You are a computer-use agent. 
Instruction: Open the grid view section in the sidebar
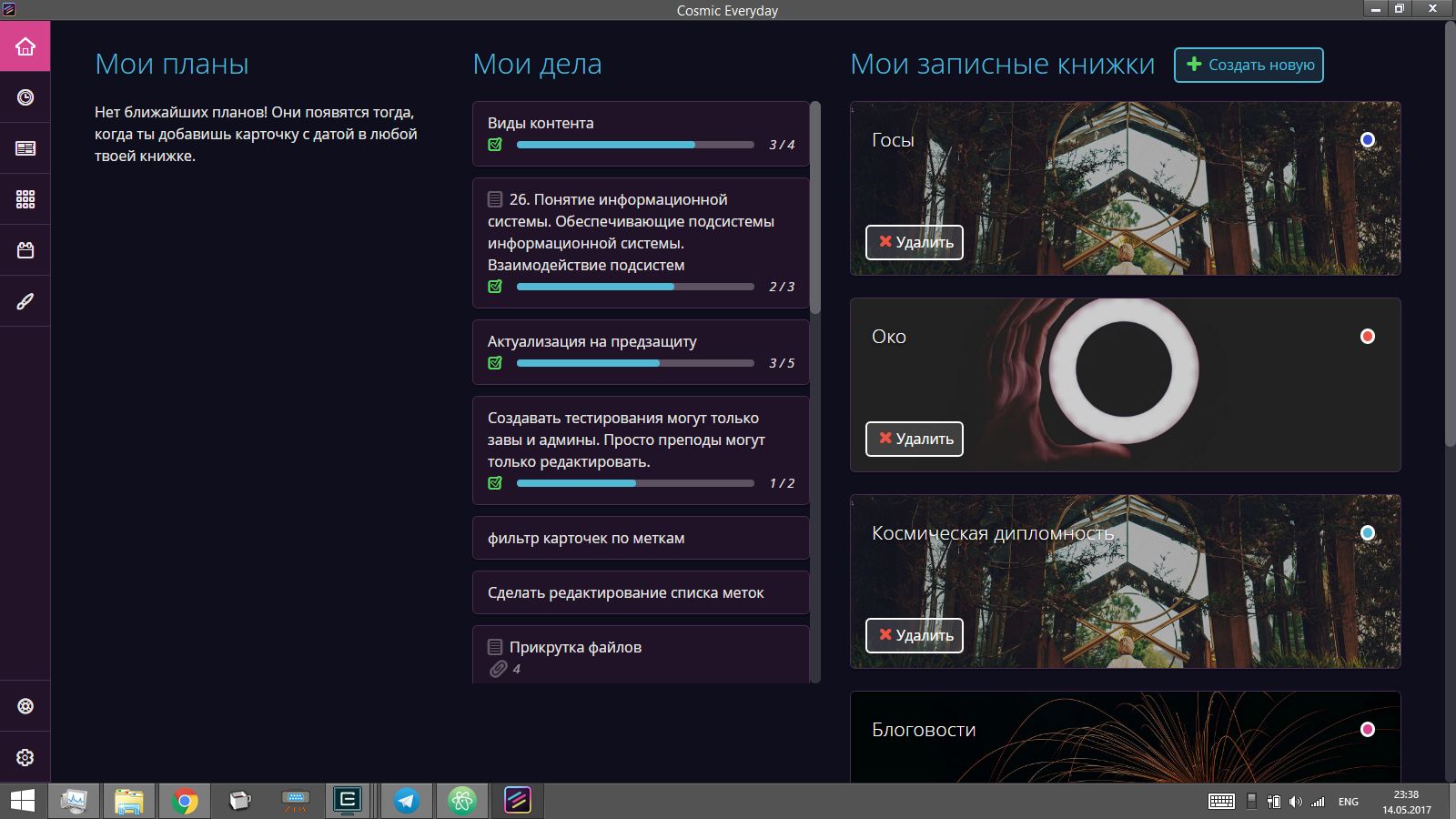25,199
